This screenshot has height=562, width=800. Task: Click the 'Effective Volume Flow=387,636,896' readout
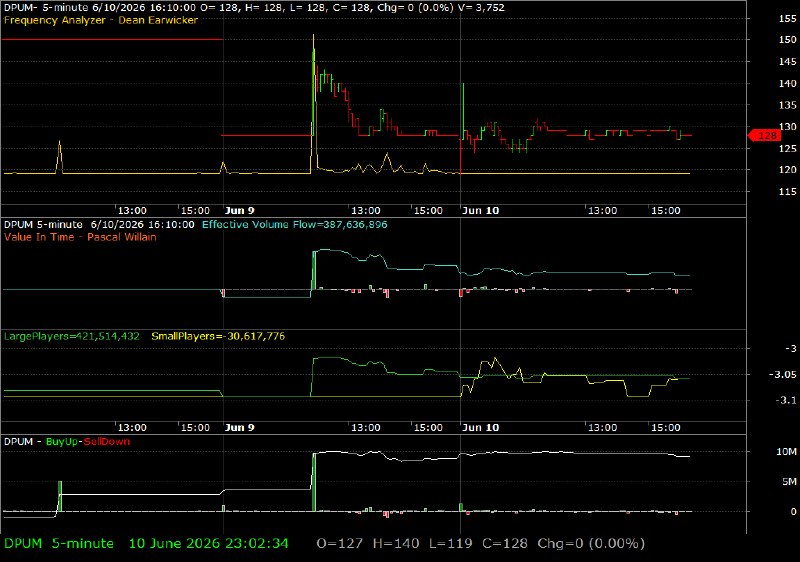[x=294, y=224]
